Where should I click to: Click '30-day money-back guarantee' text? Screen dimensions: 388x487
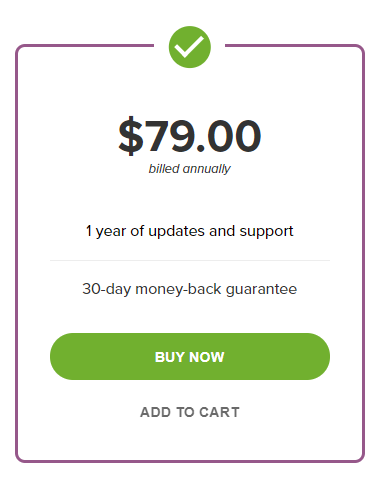[x=190, y=289]
